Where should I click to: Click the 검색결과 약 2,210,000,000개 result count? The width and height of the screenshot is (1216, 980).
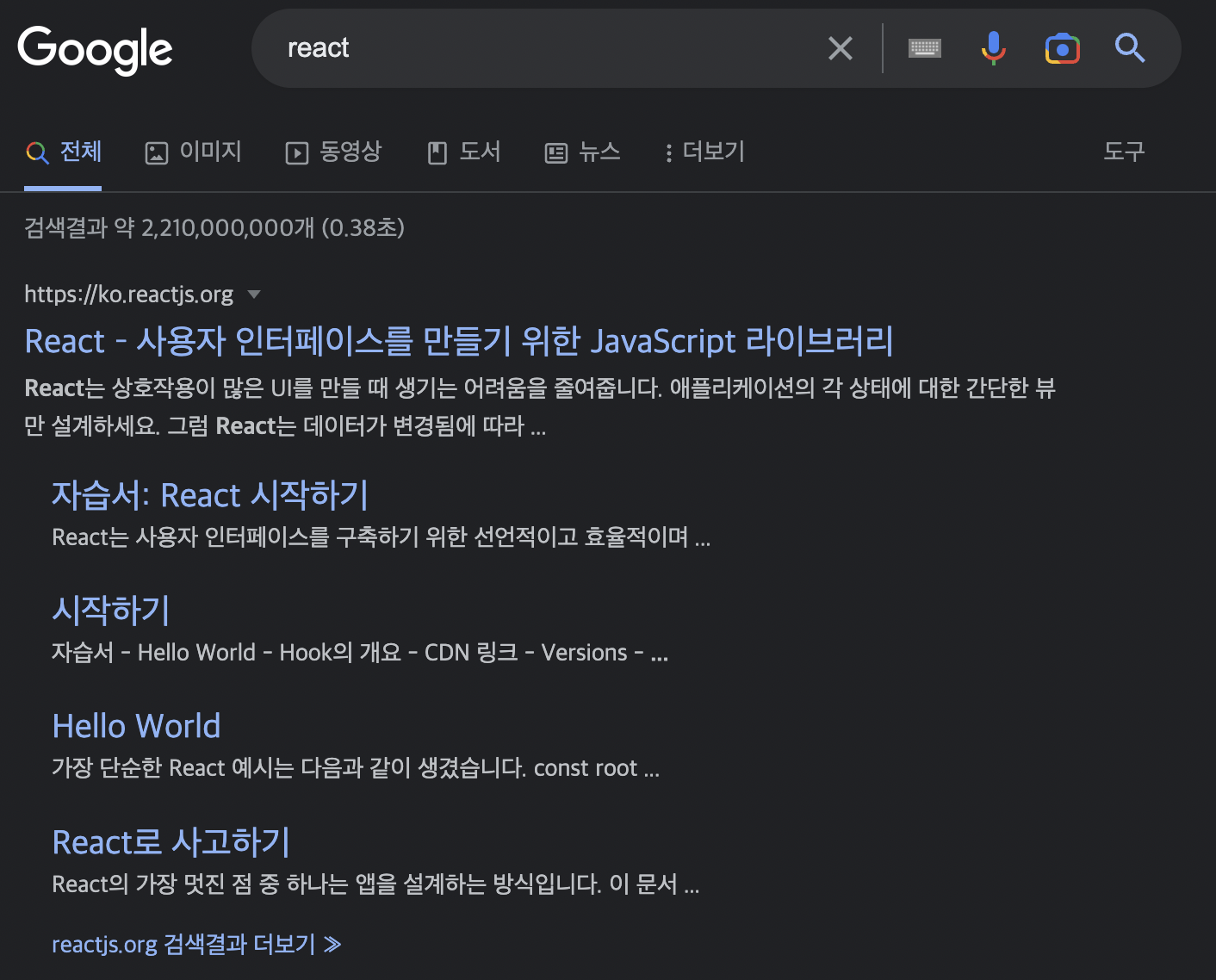pyautogui.click(x=214, y=228)
